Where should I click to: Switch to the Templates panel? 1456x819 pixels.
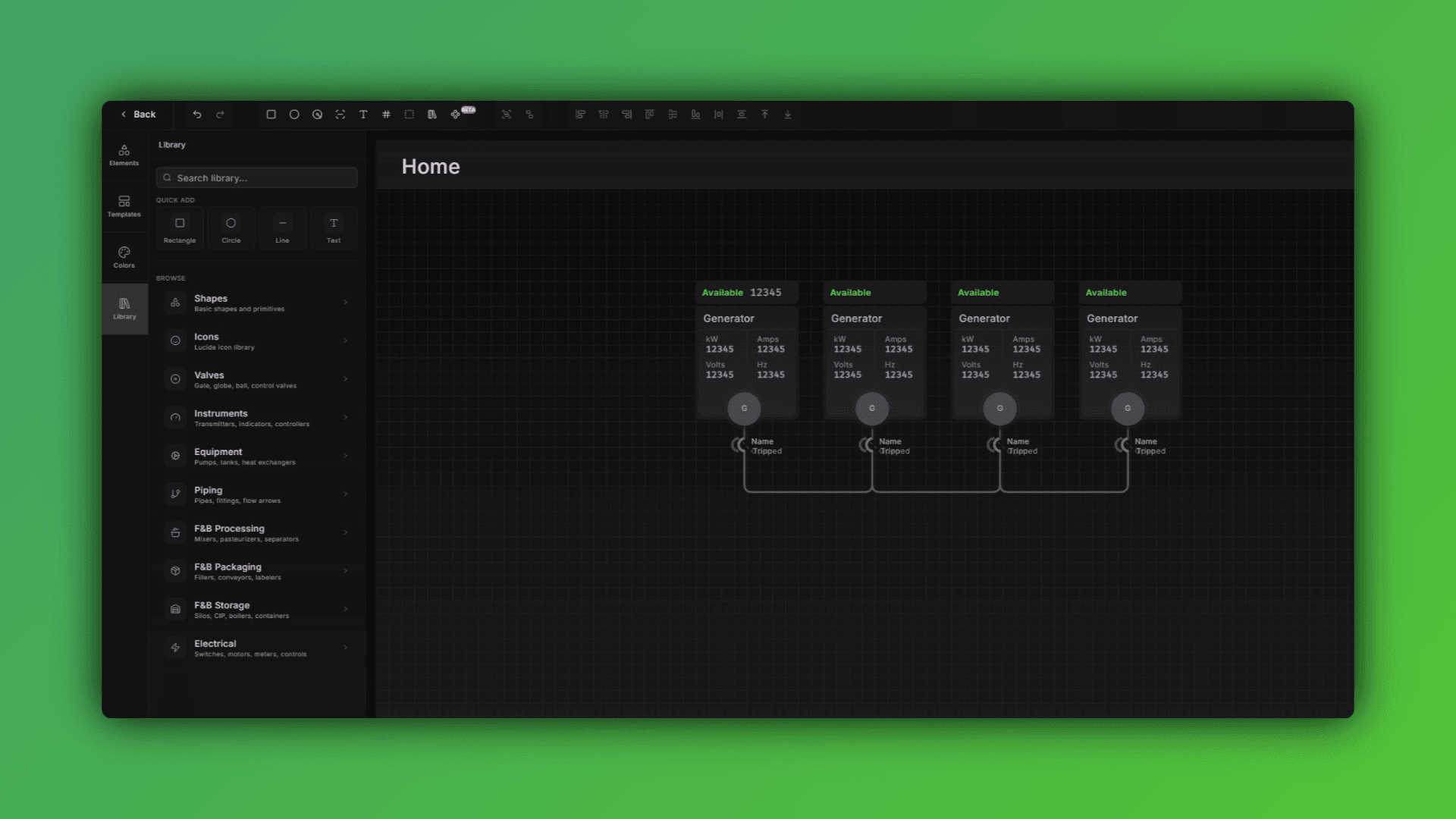point(124,207)
